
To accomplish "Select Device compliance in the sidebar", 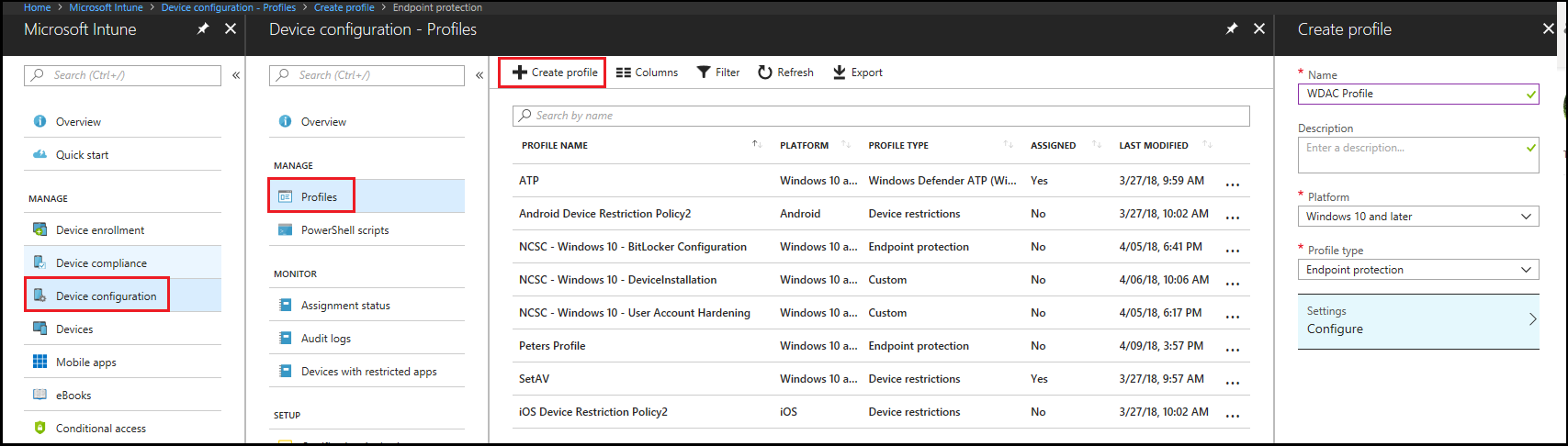I will click(x=101, y=263).
